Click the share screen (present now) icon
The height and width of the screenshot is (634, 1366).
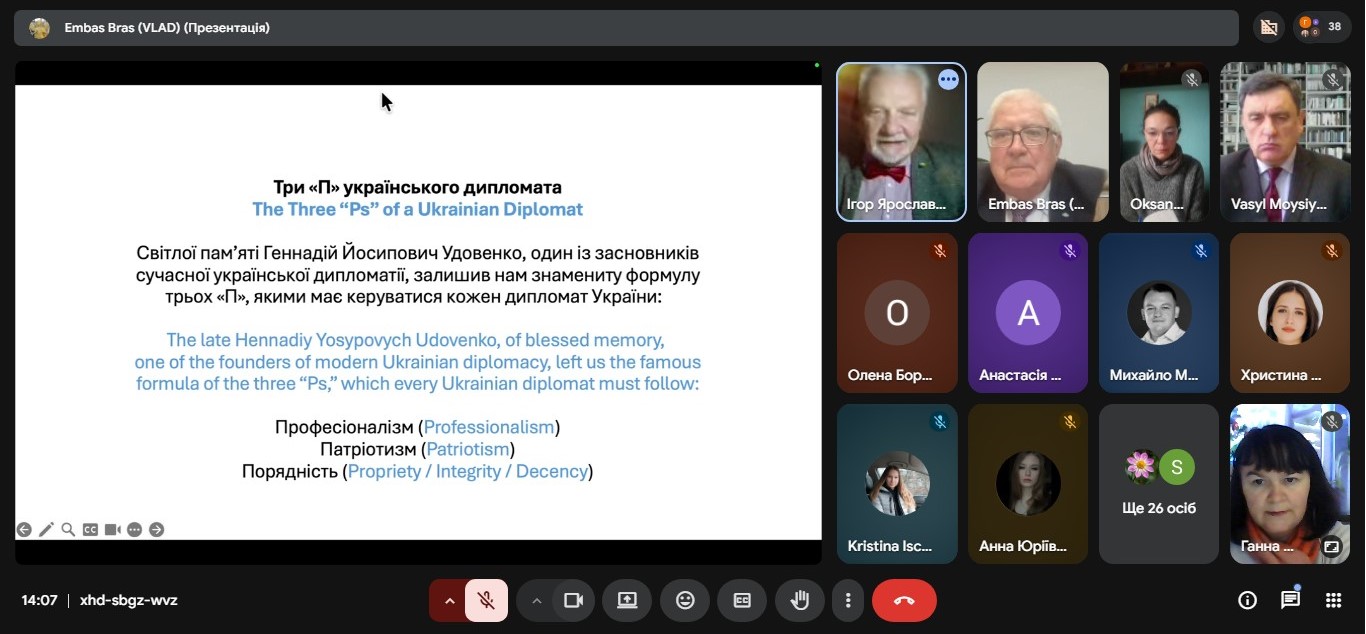(627, 600)
